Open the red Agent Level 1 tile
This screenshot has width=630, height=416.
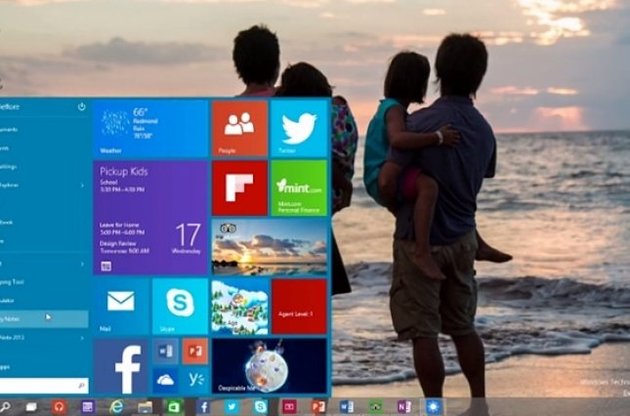(x=299, y=307)
